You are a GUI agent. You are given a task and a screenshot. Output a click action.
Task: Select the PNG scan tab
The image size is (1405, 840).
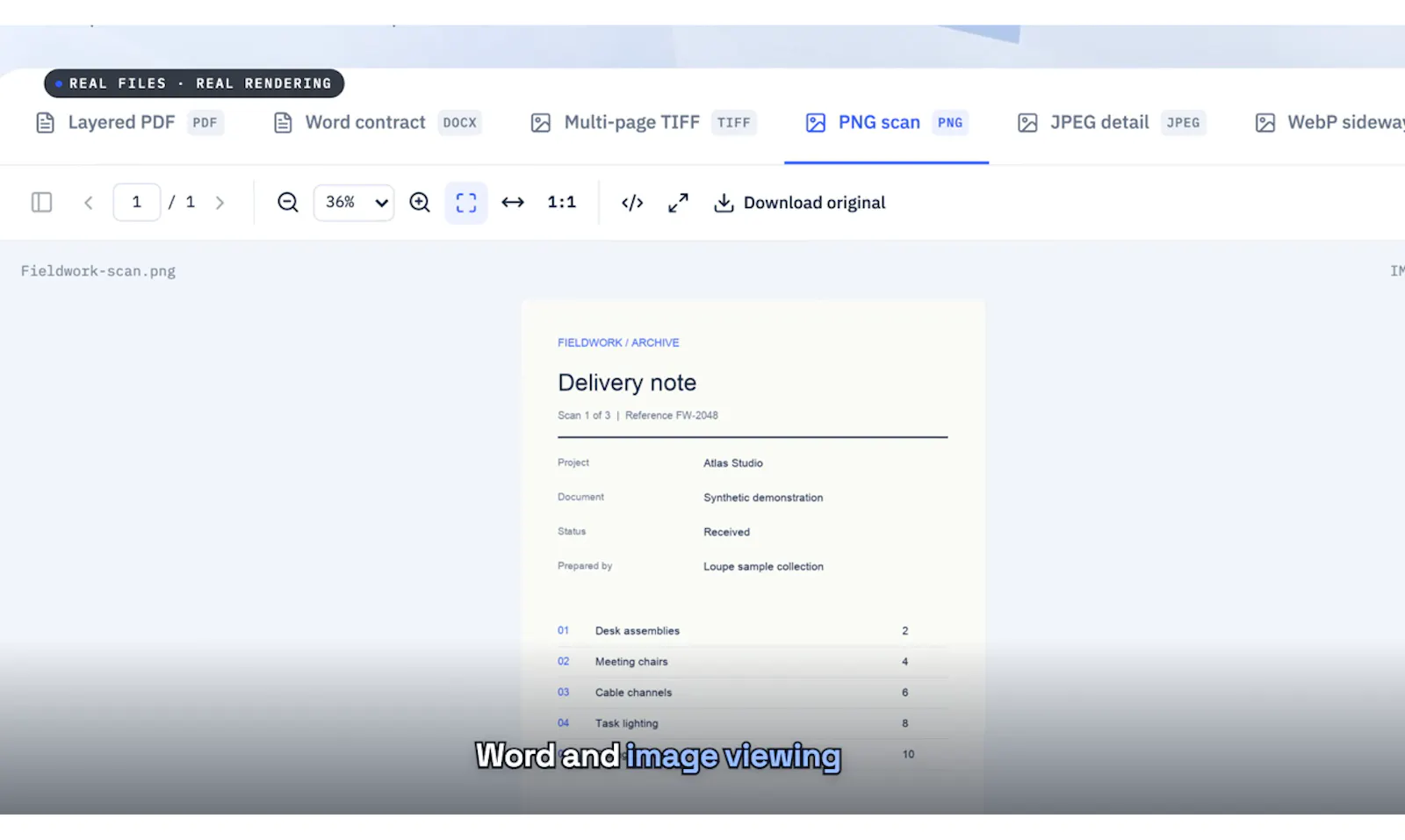point(886,123)
